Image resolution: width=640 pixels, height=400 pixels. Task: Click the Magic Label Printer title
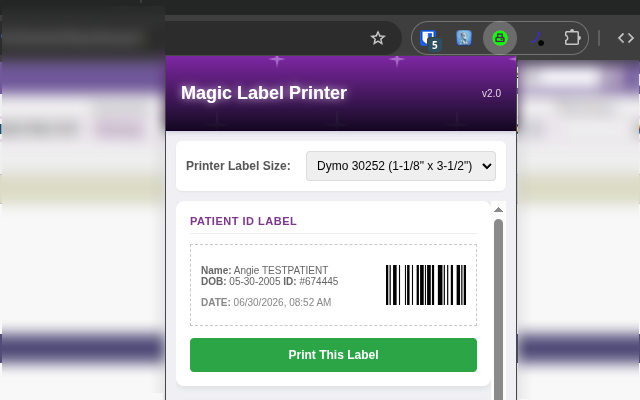(x=264, y=93)
